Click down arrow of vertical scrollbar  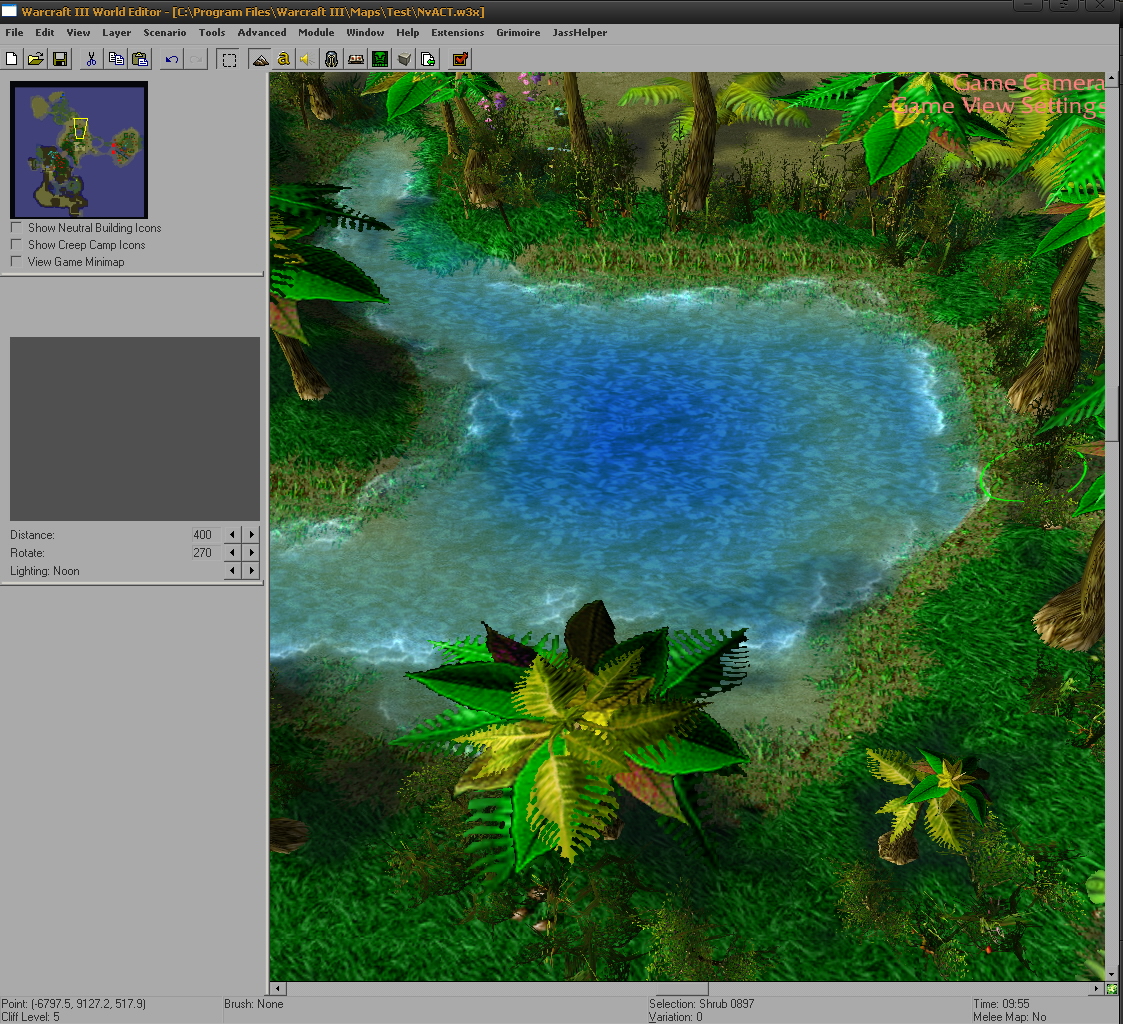(1112, 975)
